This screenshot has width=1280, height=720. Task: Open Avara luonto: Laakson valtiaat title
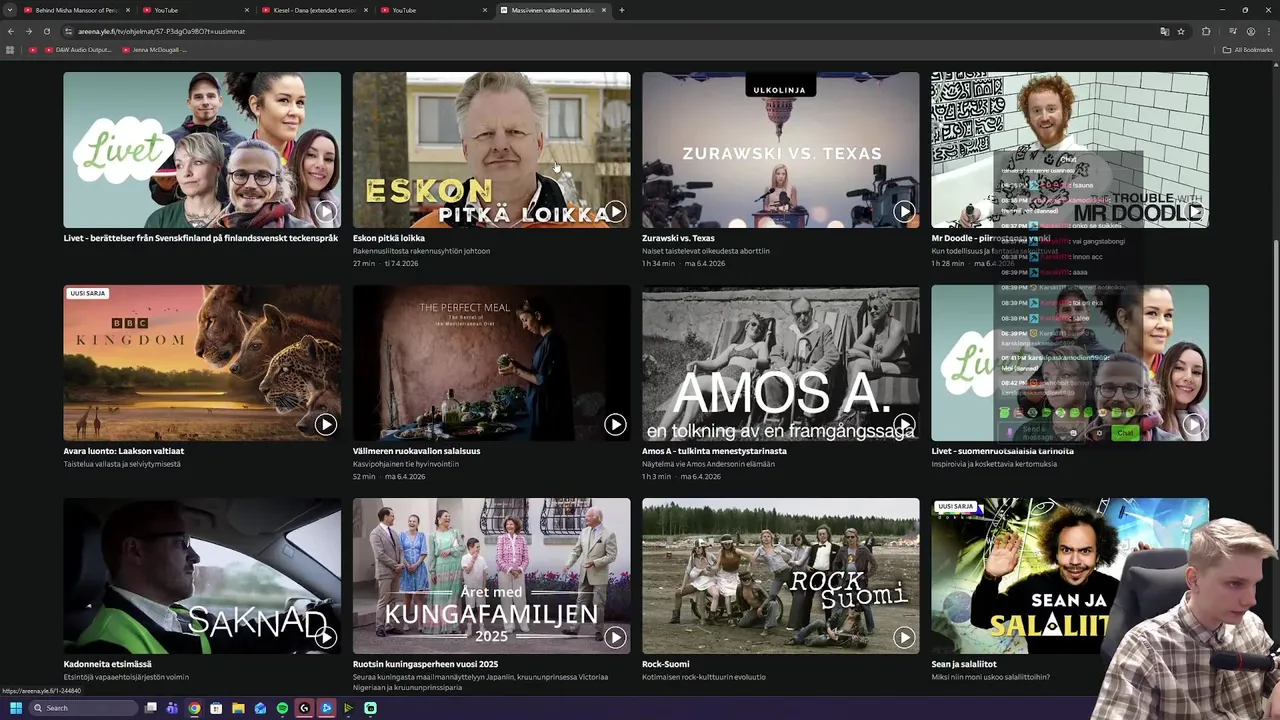pyautogui.click(x=124, y=451)
